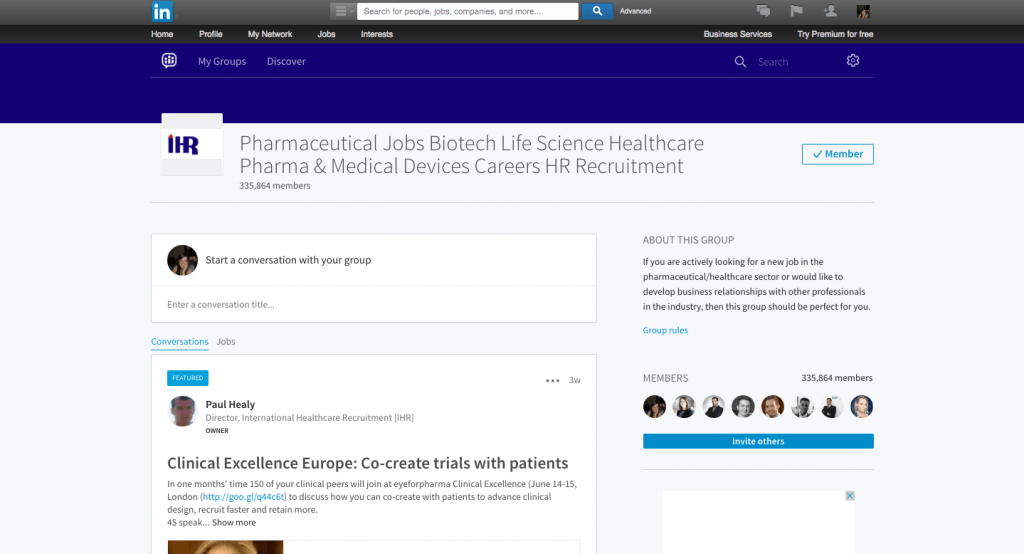Click the conversation title input field
1024x554 pixels.
[374, 304]
